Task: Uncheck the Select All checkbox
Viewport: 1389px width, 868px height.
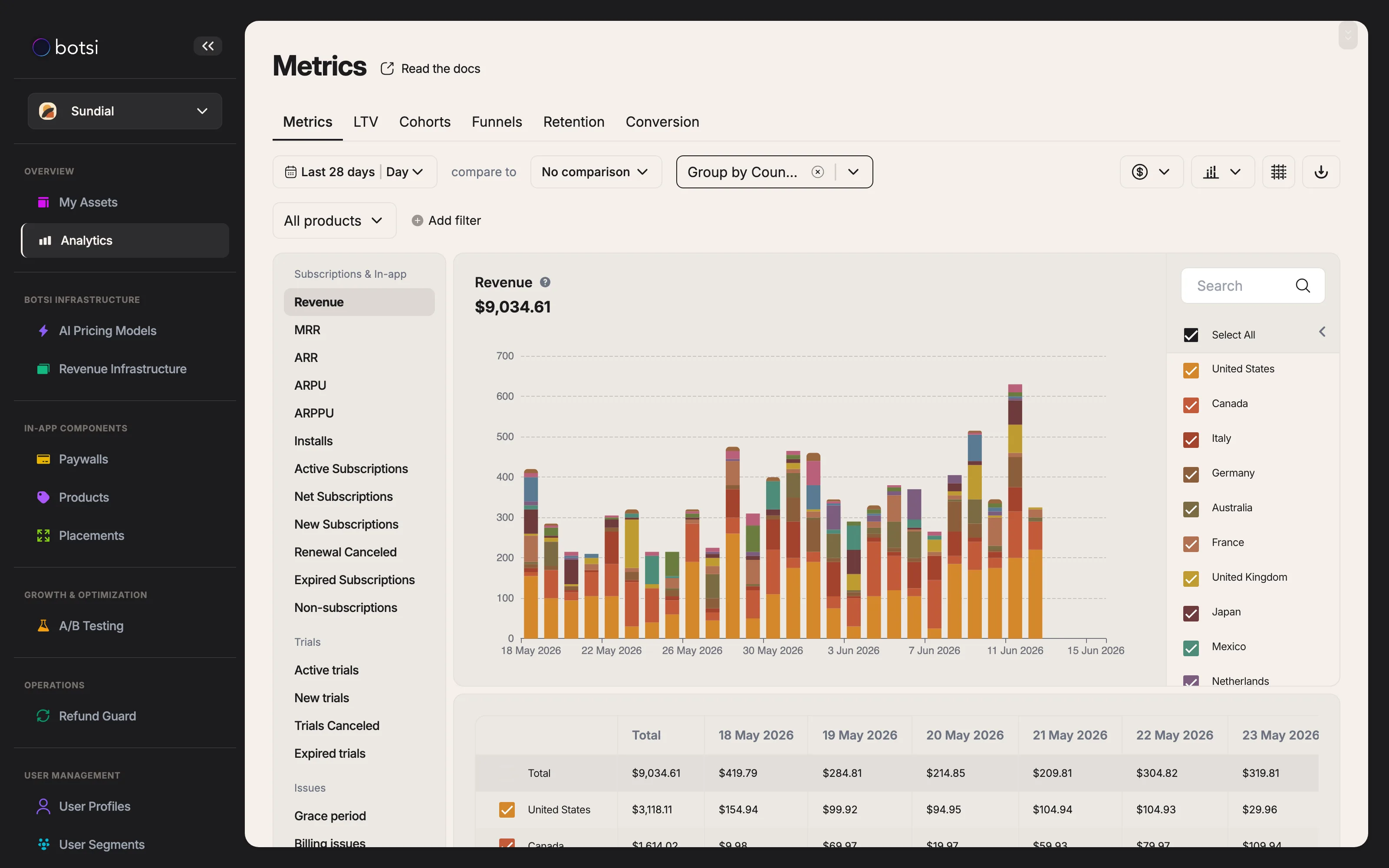Action: [x=1191, y=335]
